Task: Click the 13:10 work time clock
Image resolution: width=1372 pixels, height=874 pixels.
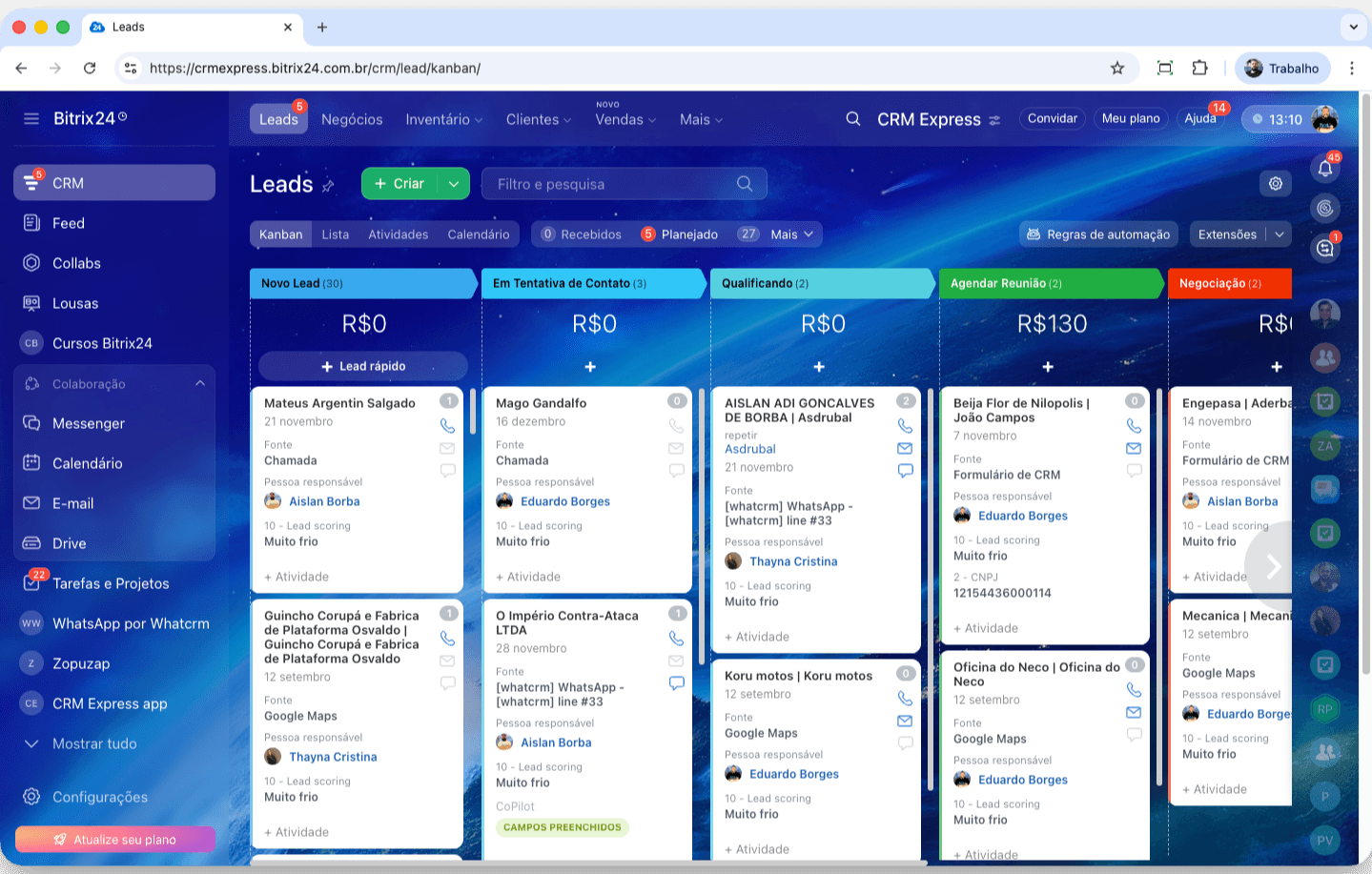Action: (x=1278, y=119)
